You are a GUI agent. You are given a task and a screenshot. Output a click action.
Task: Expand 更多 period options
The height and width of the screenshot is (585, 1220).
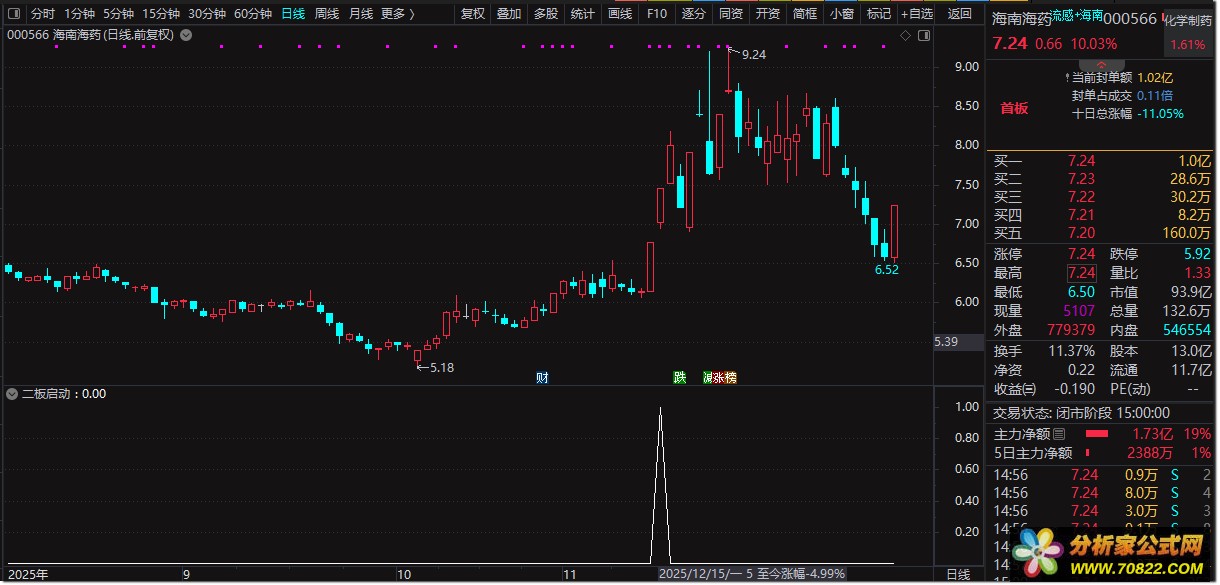(397, 14)
